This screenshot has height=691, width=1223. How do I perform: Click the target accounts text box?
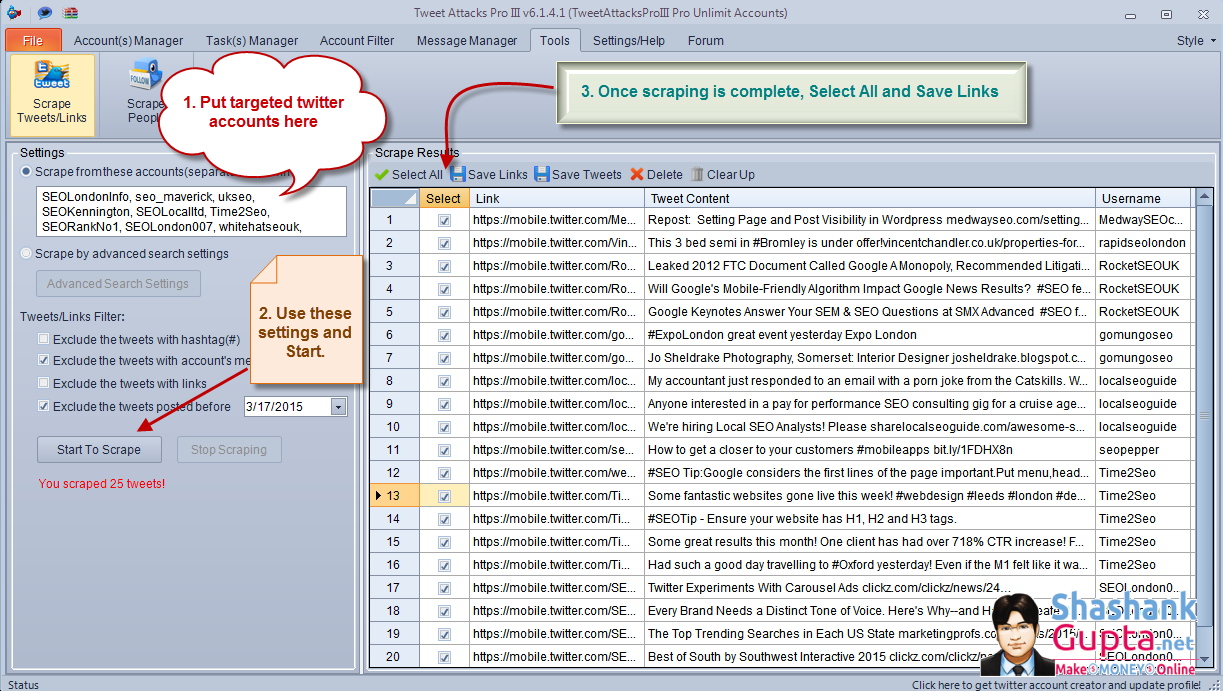pyautogui.click(x=190, y=211)
